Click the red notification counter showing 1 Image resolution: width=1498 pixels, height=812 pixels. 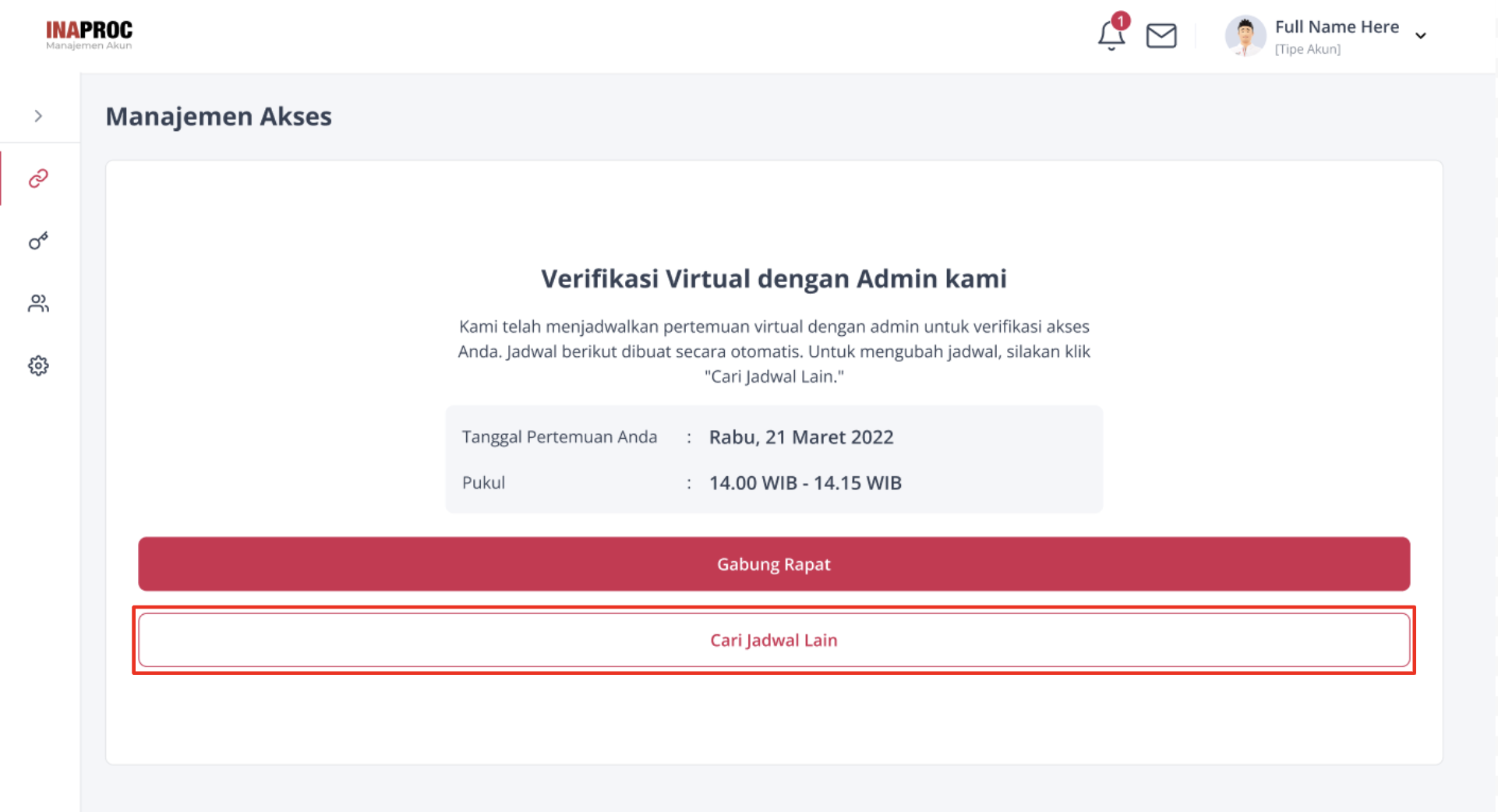click(1120, 21)
